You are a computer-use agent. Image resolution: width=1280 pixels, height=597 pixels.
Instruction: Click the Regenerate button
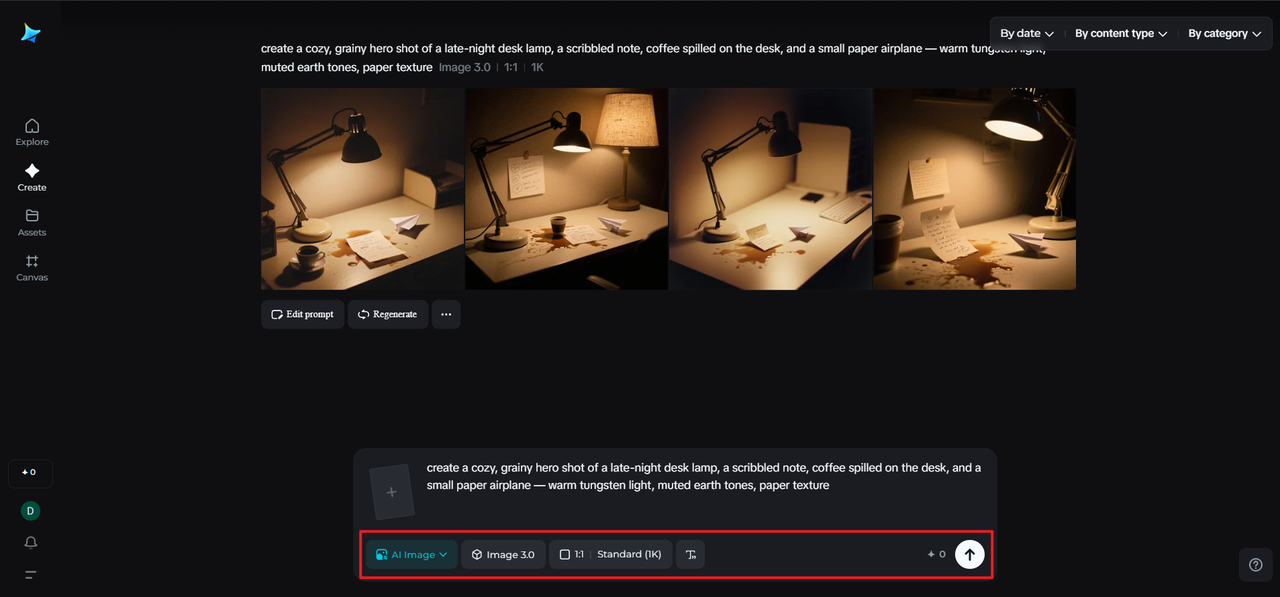pos(388,314)
